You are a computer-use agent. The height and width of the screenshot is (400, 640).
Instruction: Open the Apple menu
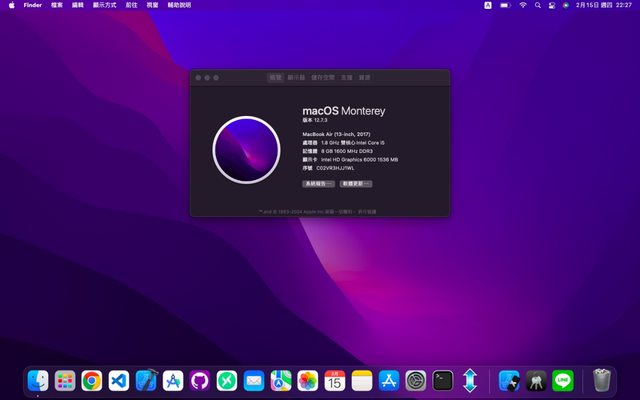click(x=11, y=5)
